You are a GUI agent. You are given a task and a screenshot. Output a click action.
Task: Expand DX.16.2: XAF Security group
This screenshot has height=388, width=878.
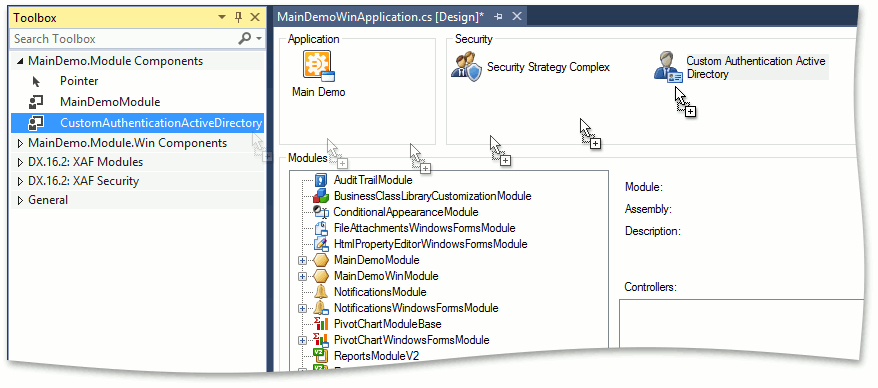click(x=21, y=181)
